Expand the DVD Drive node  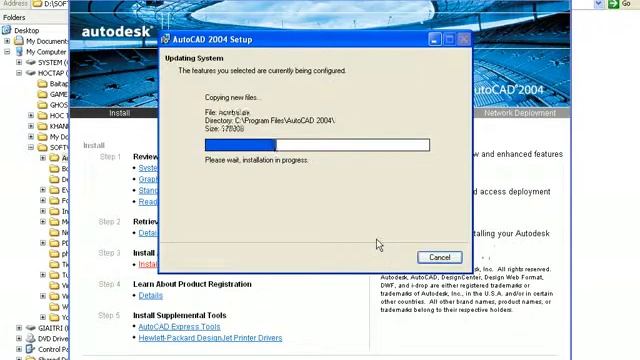tap(19, 338)
